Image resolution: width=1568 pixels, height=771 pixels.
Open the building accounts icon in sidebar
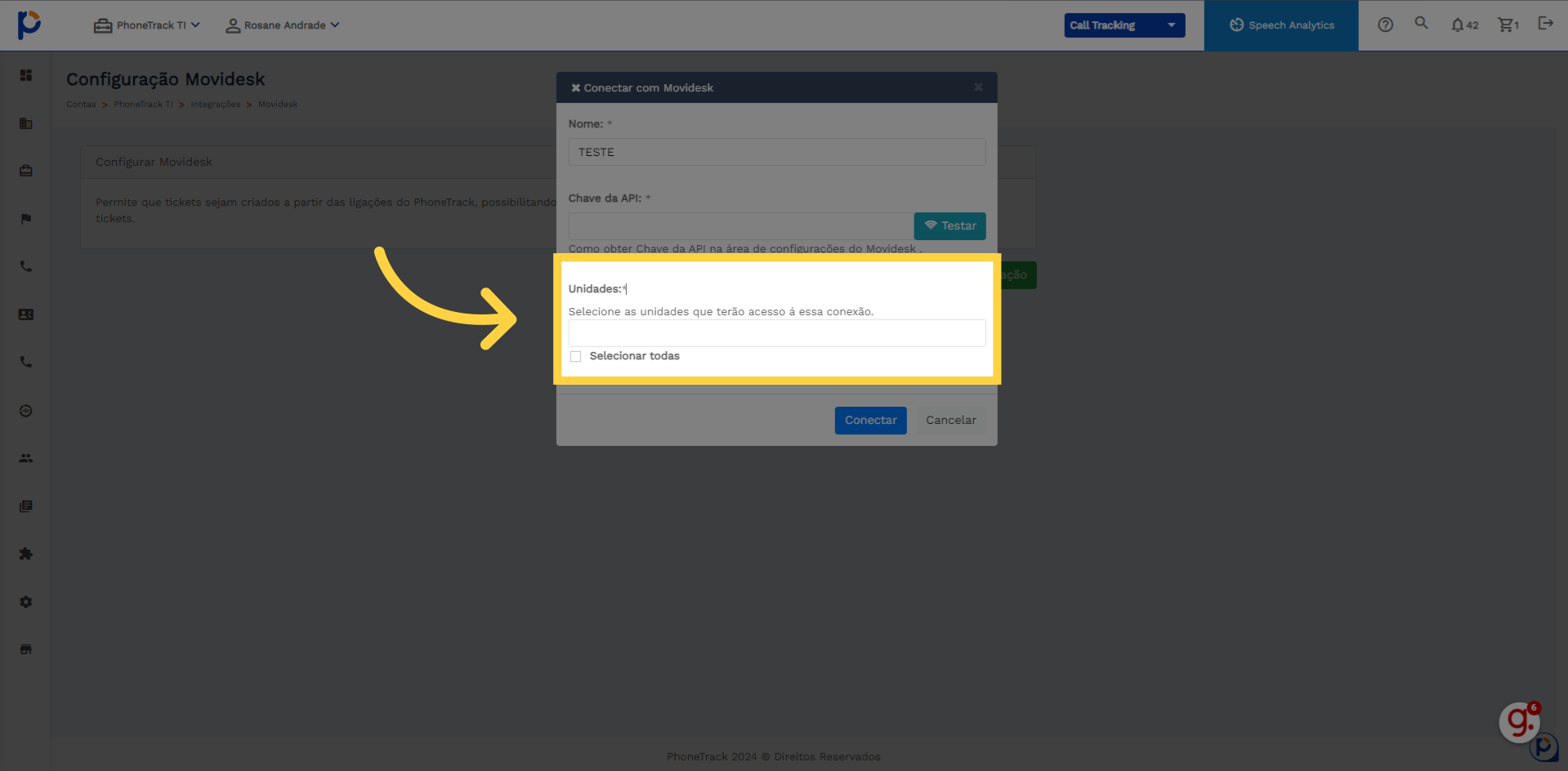coord(26,123)
